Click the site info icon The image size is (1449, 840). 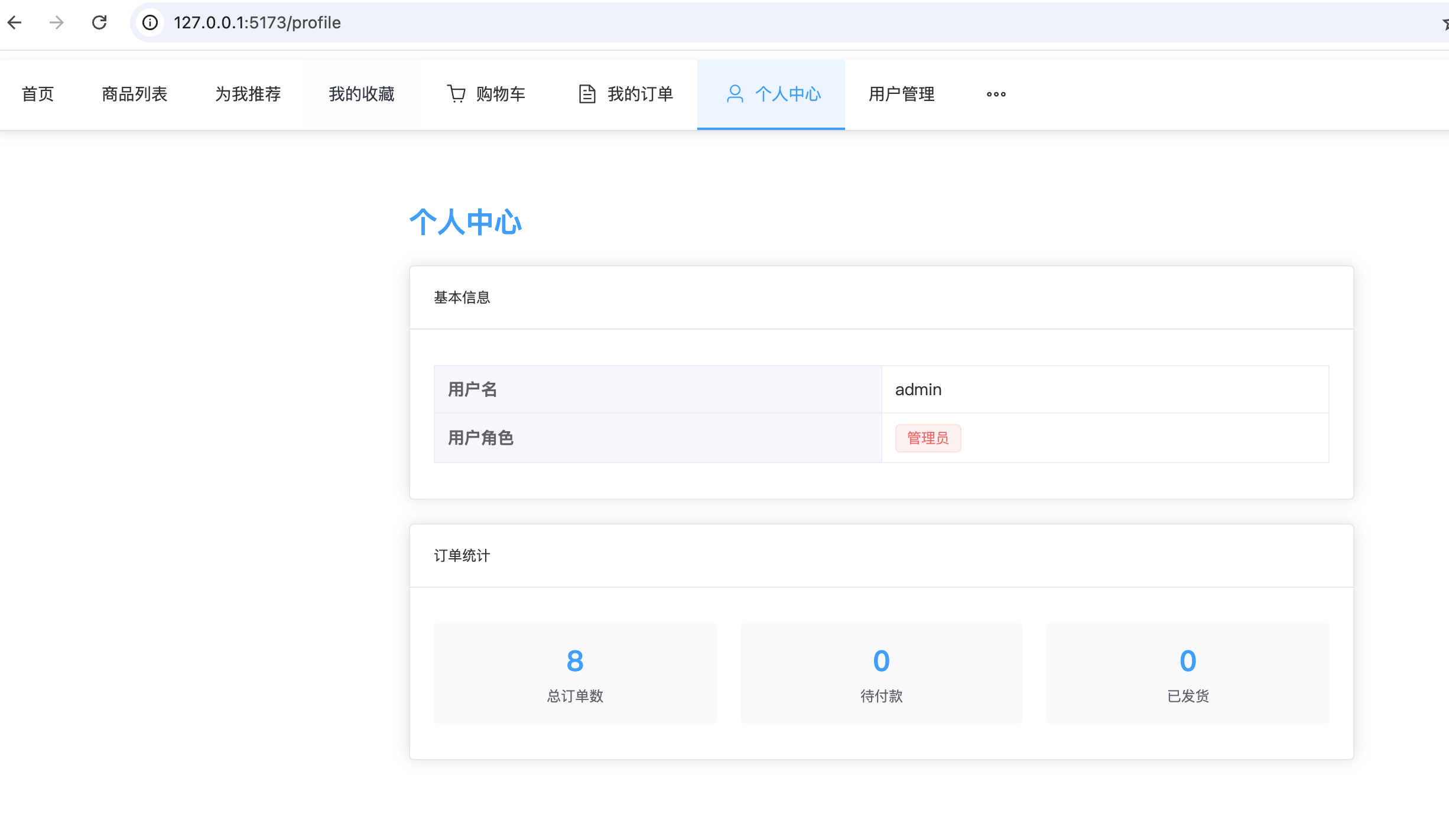[150, 22]
